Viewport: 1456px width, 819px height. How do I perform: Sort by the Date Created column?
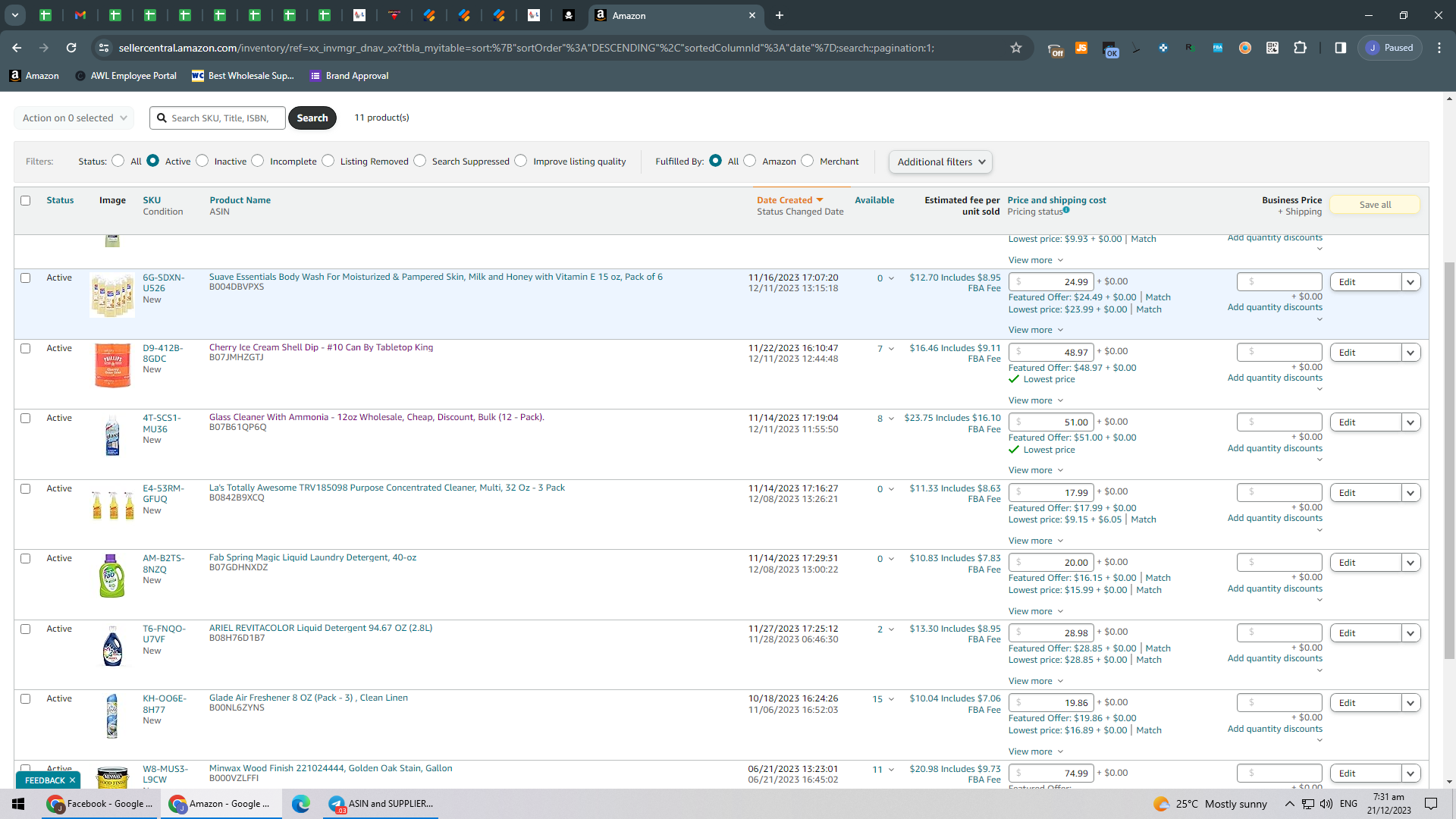789,200
